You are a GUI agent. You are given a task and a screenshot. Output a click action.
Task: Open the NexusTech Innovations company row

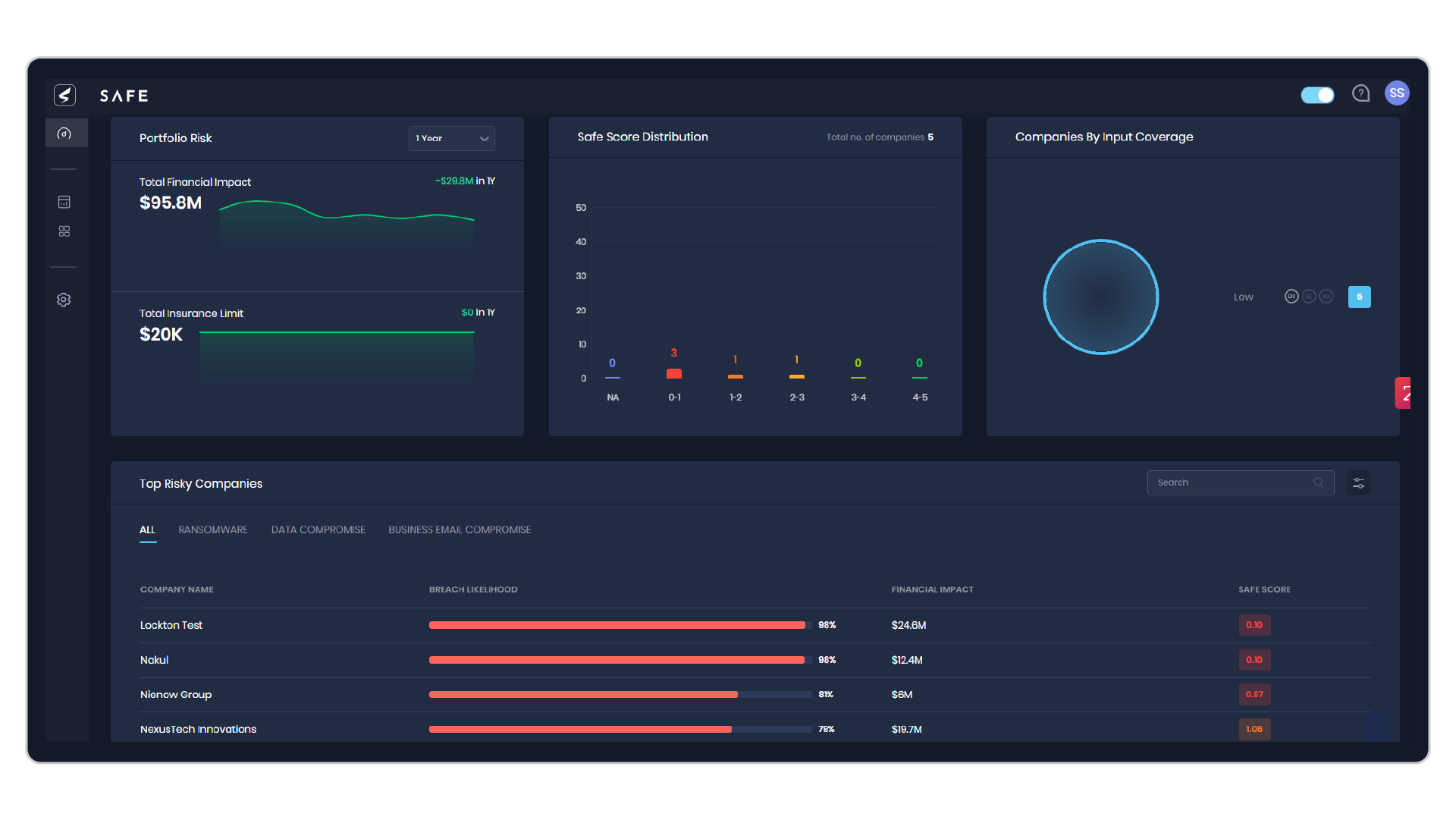(x=755, y=728)
